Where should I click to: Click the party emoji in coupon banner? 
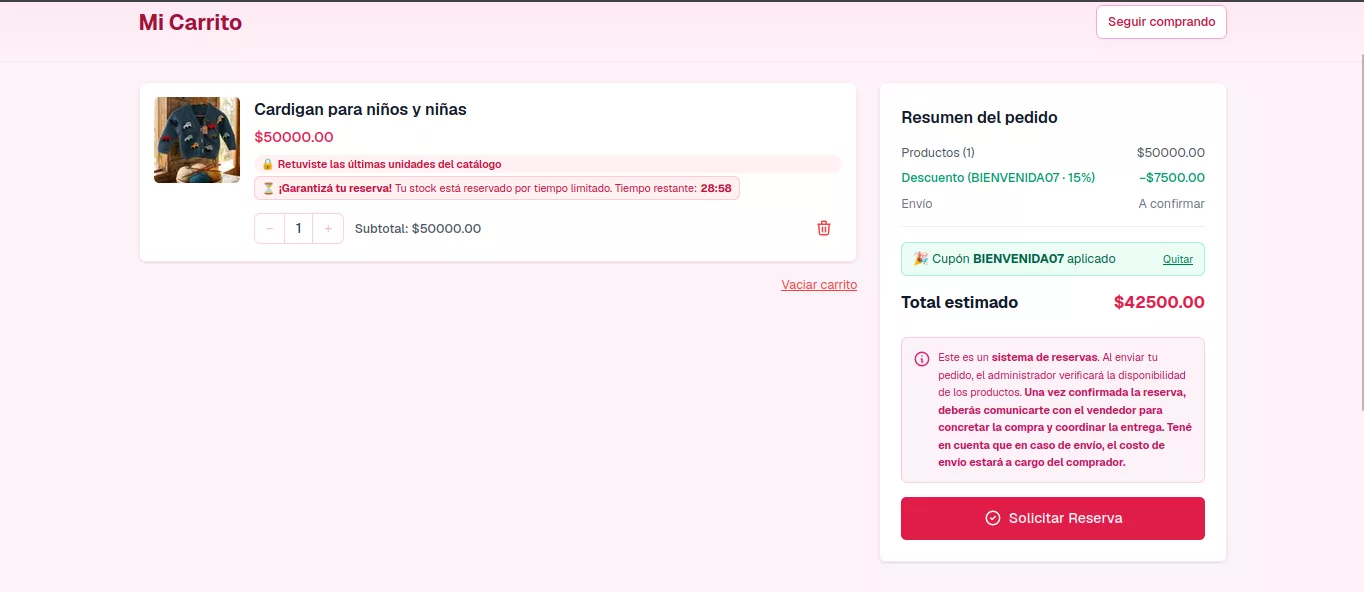coord(921,258)
